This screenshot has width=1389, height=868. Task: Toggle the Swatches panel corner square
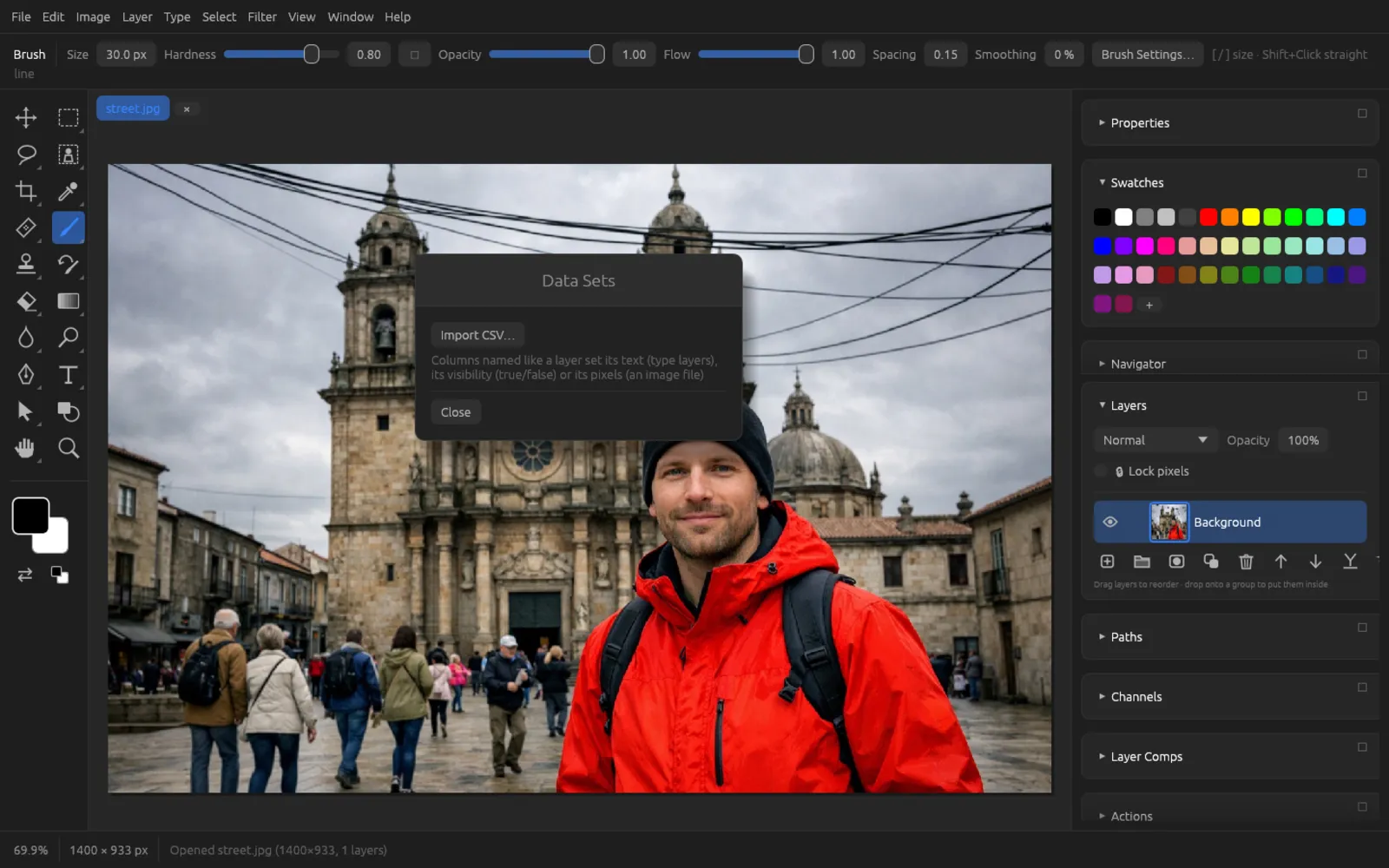[x=1362, y=174]
